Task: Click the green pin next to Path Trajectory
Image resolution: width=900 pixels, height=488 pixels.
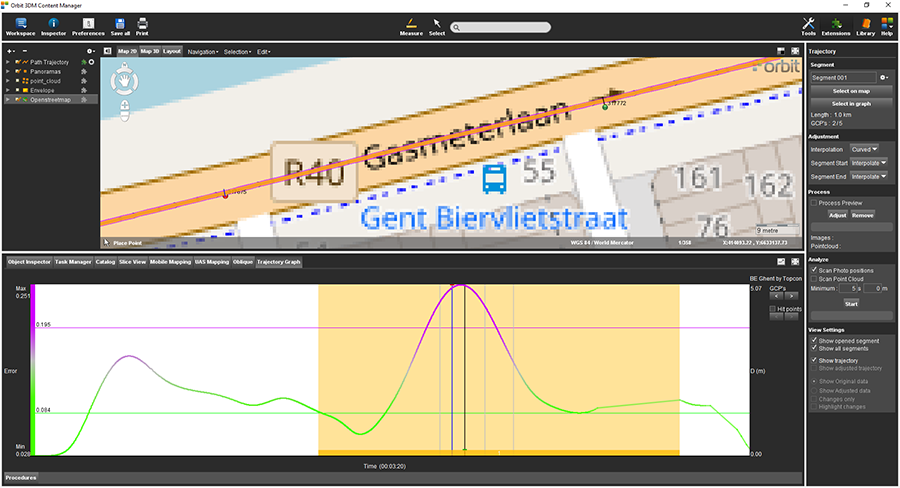Action: pyautogui.click(x=84, y=62)
